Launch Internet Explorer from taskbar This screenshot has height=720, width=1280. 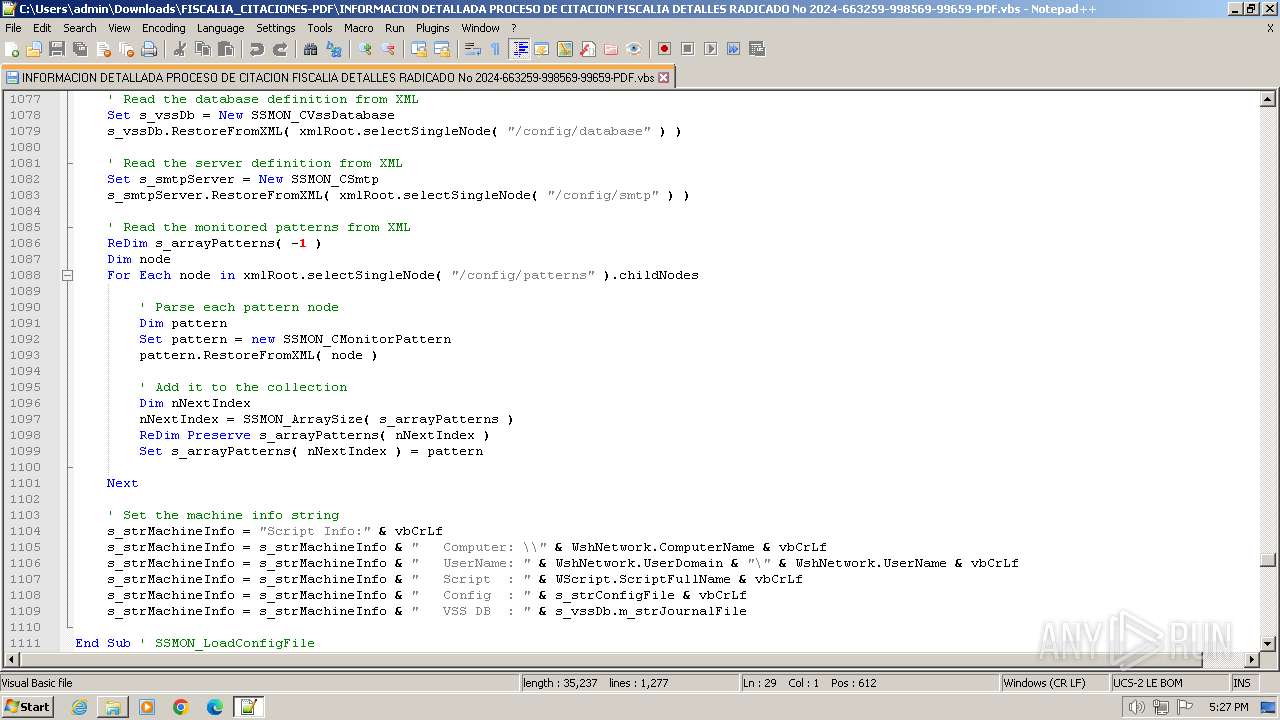[79, 707]
